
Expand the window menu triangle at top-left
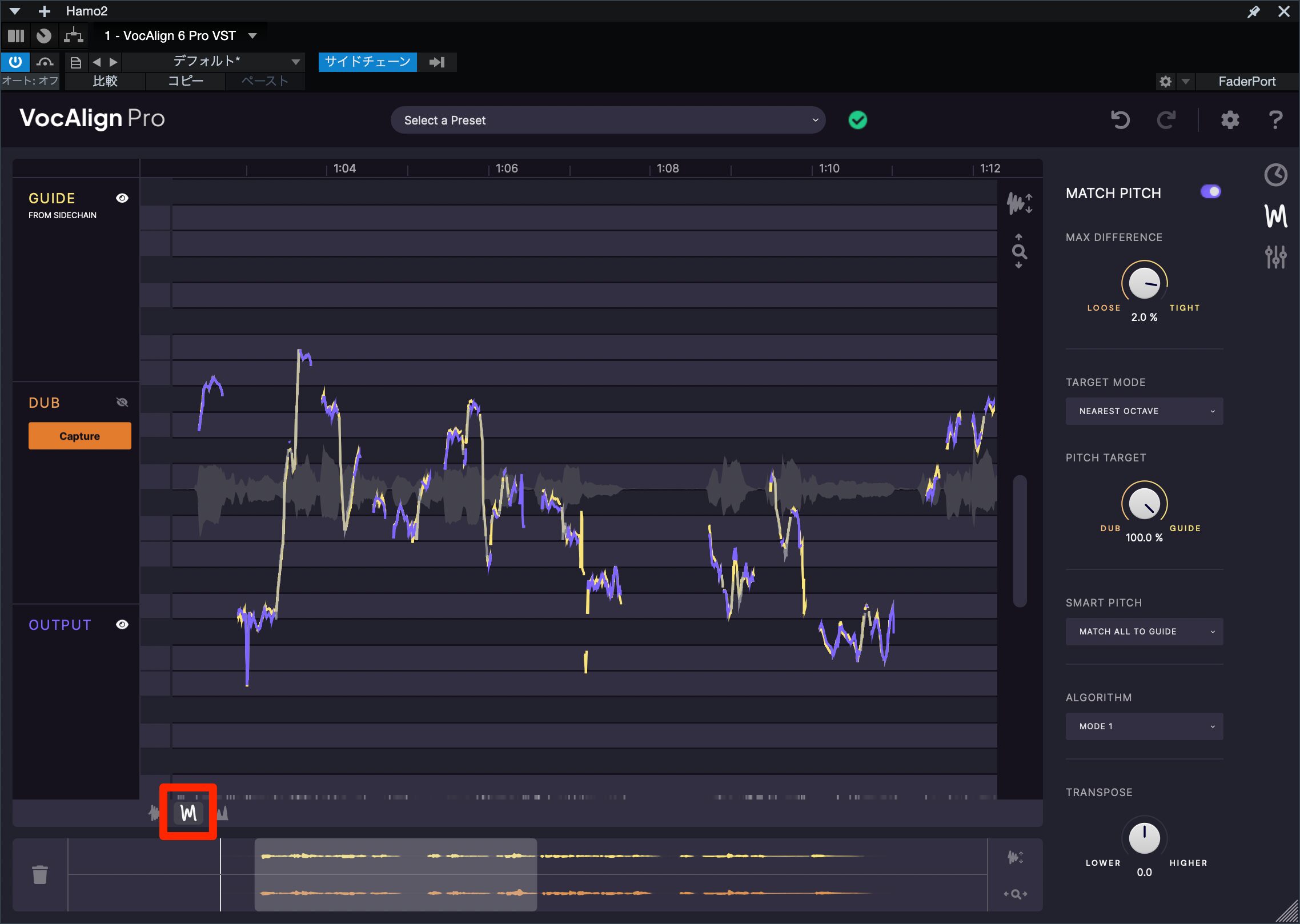(15, 11)
